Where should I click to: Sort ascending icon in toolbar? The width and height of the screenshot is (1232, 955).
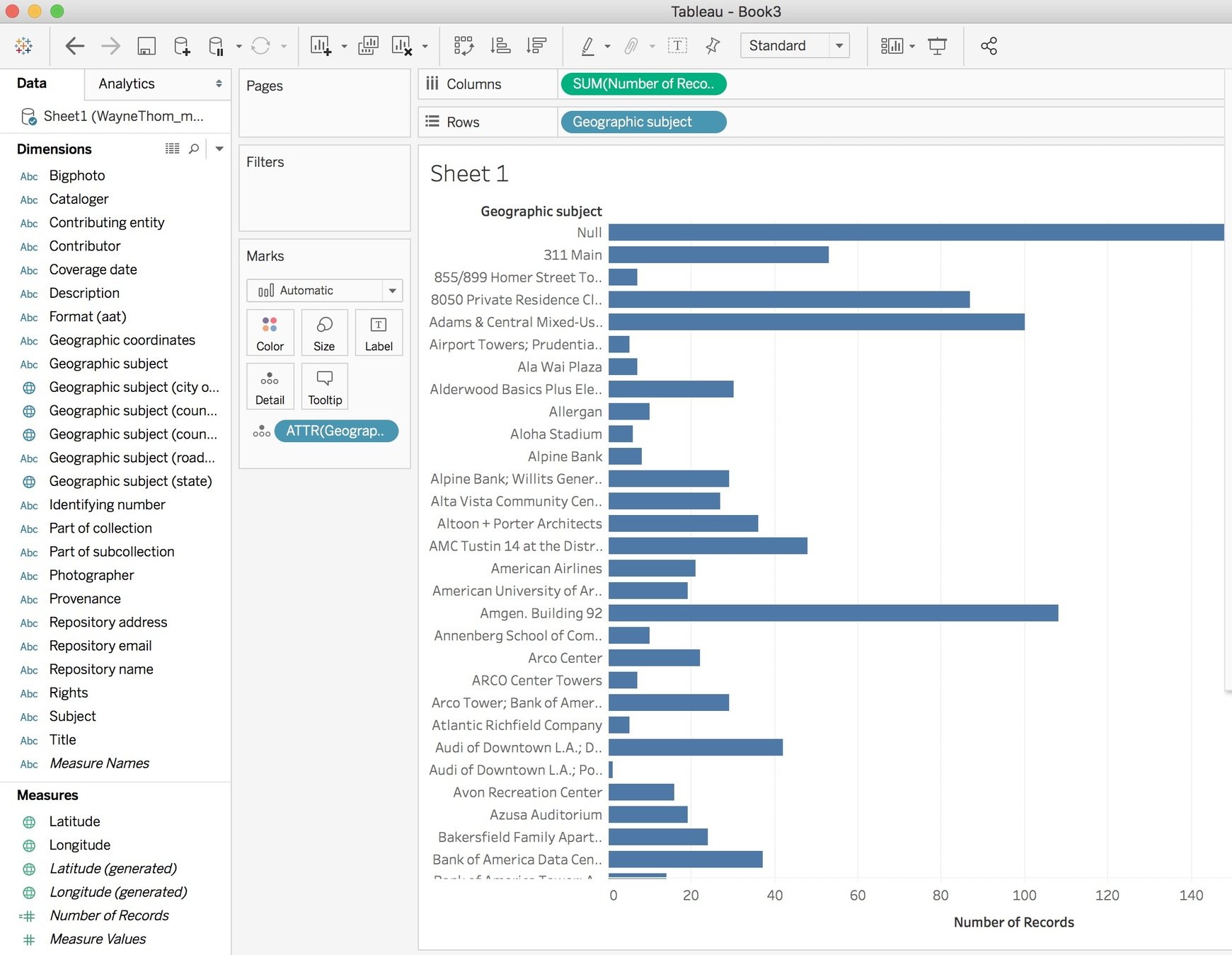click(x=500, y=46)
